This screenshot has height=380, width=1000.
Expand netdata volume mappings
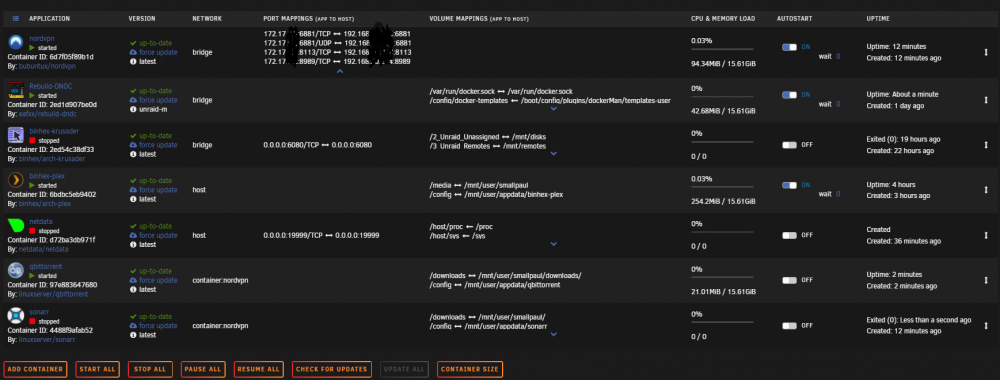pyautogui.click(x=554, y=244)
